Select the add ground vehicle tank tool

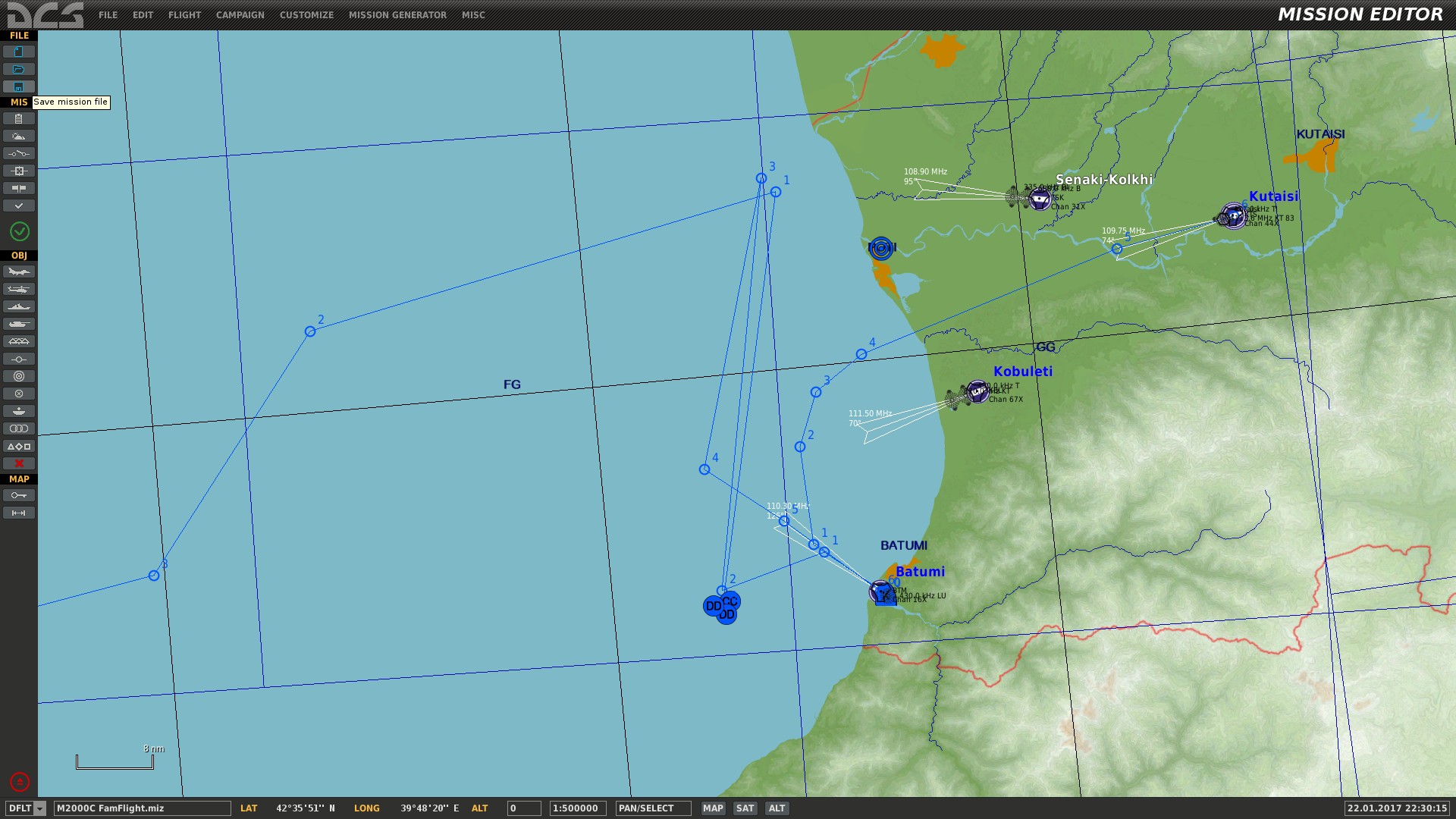pos(19,324)
